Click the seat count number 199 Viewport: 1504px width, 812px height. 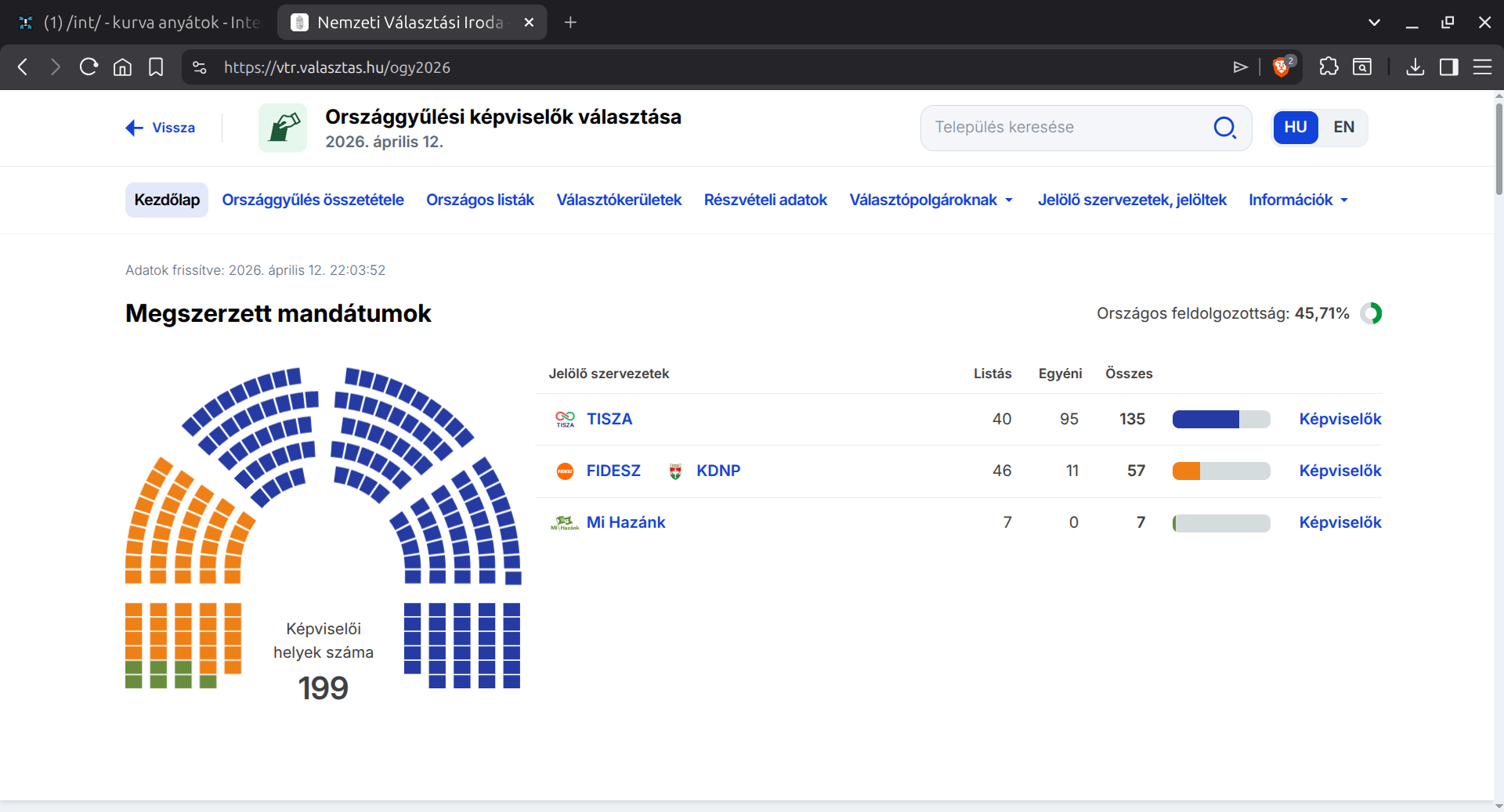323,688
